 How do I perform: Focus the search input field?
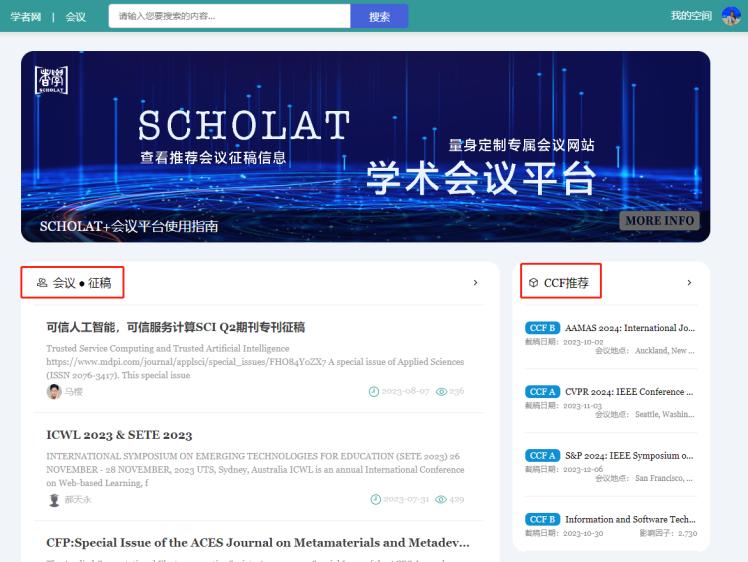click(x=229, y=16)
